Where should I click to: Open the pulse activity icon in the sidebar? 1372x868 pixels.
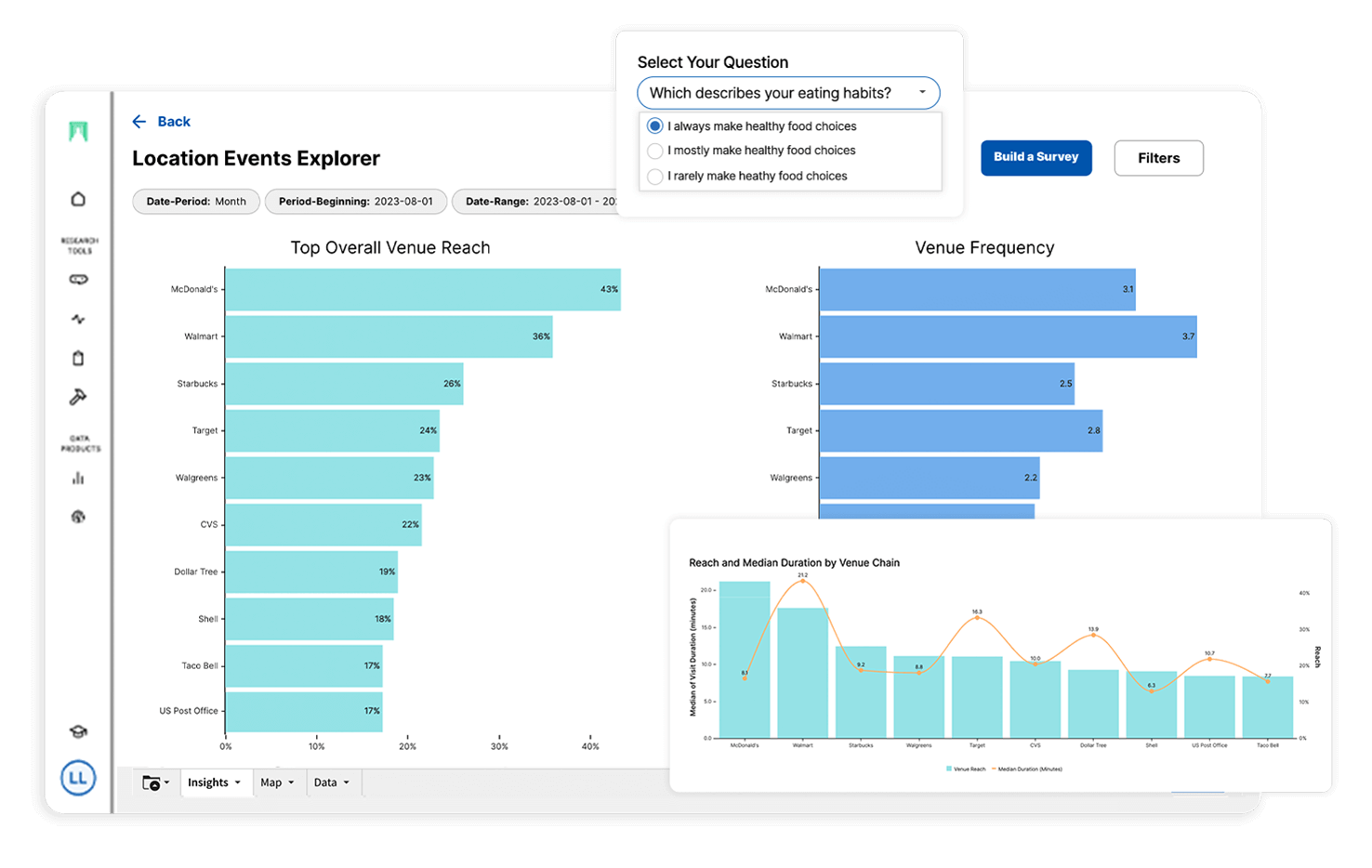coord(78,319)
